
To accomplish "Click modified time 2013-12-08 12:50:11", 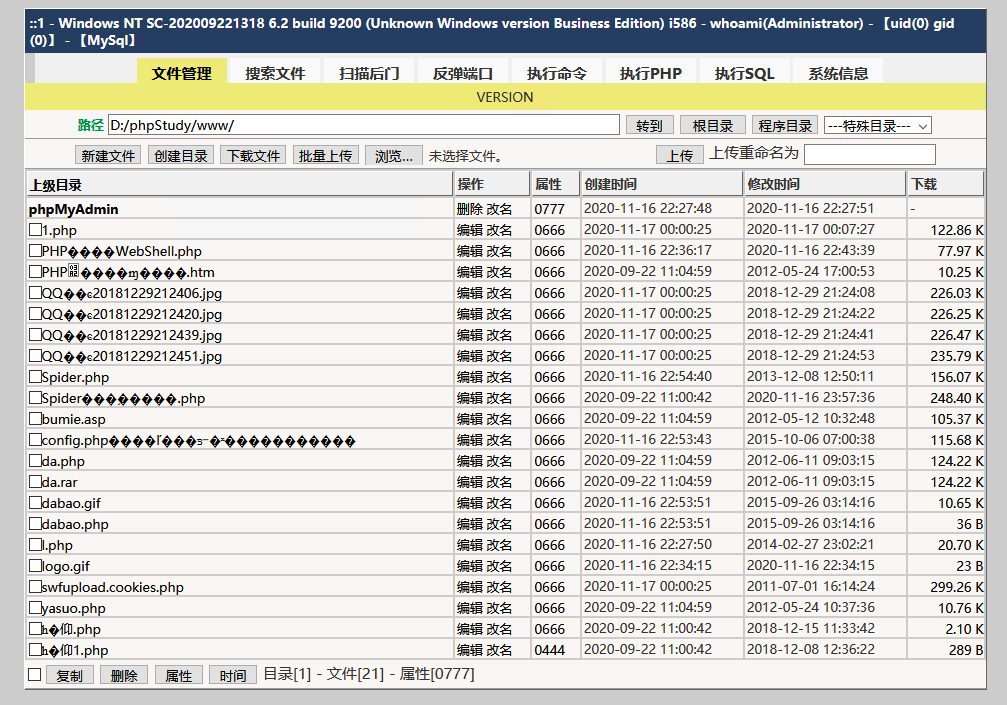I will click(810, 376).
